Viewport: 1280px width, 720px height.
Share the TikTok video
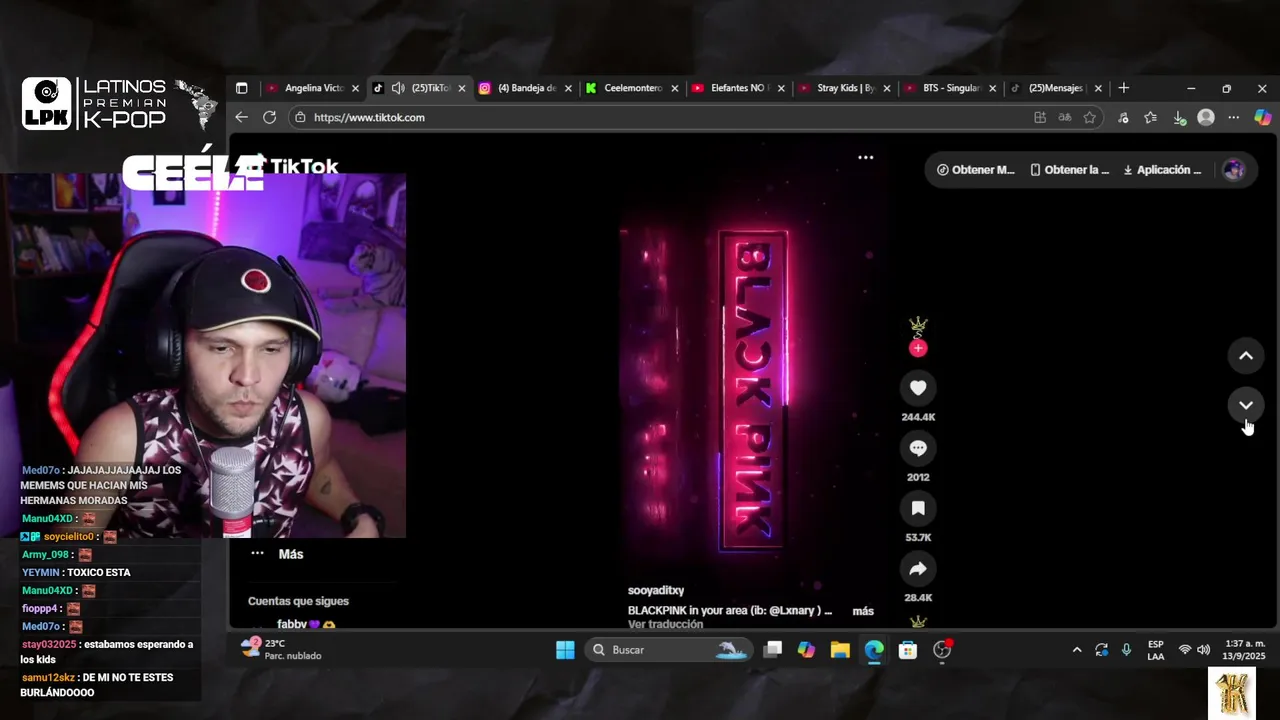[x=918, y=569]
